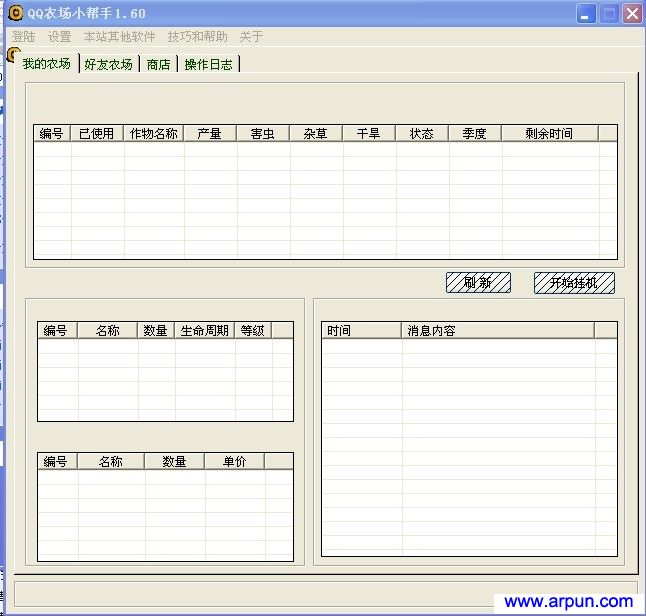The width and height of the screenshot is (646, 616).
Task: Open the 关于 menu
Action: 251,37
